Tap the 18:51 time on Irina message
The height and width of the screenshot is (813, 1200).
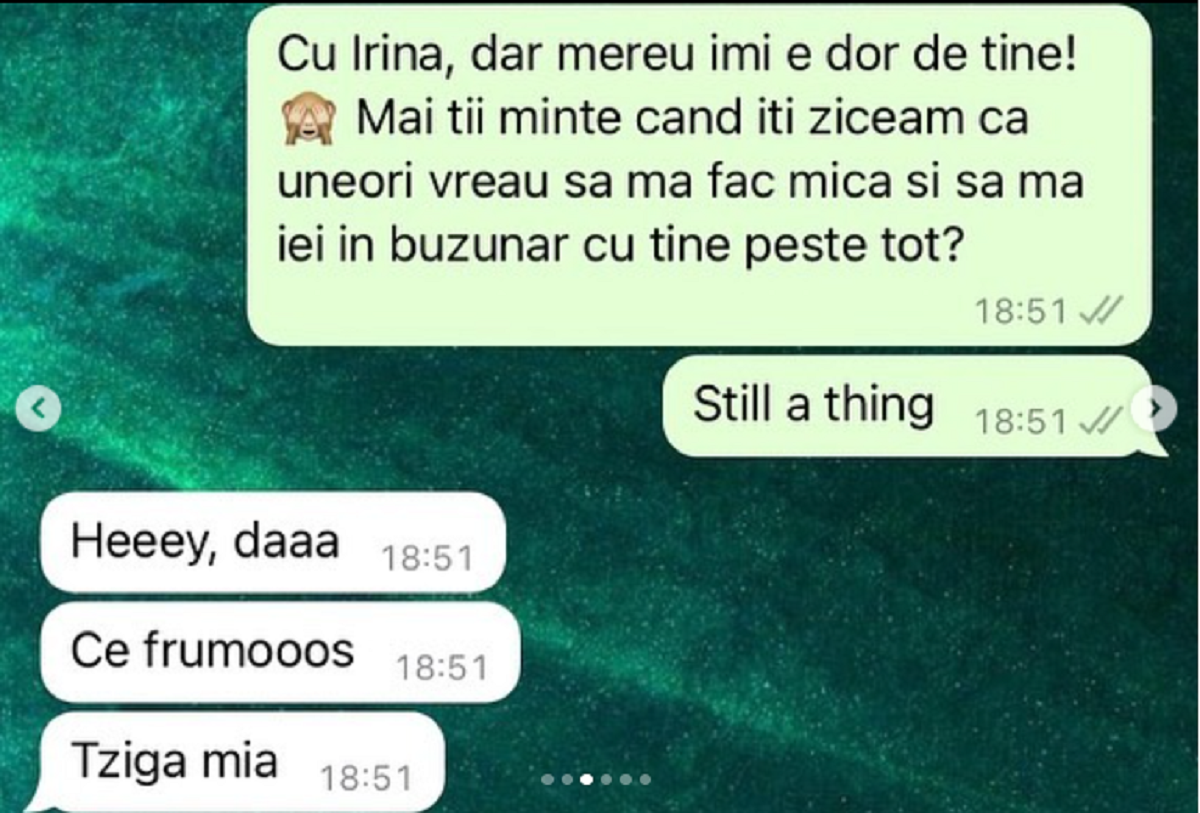coord(1021,313)
